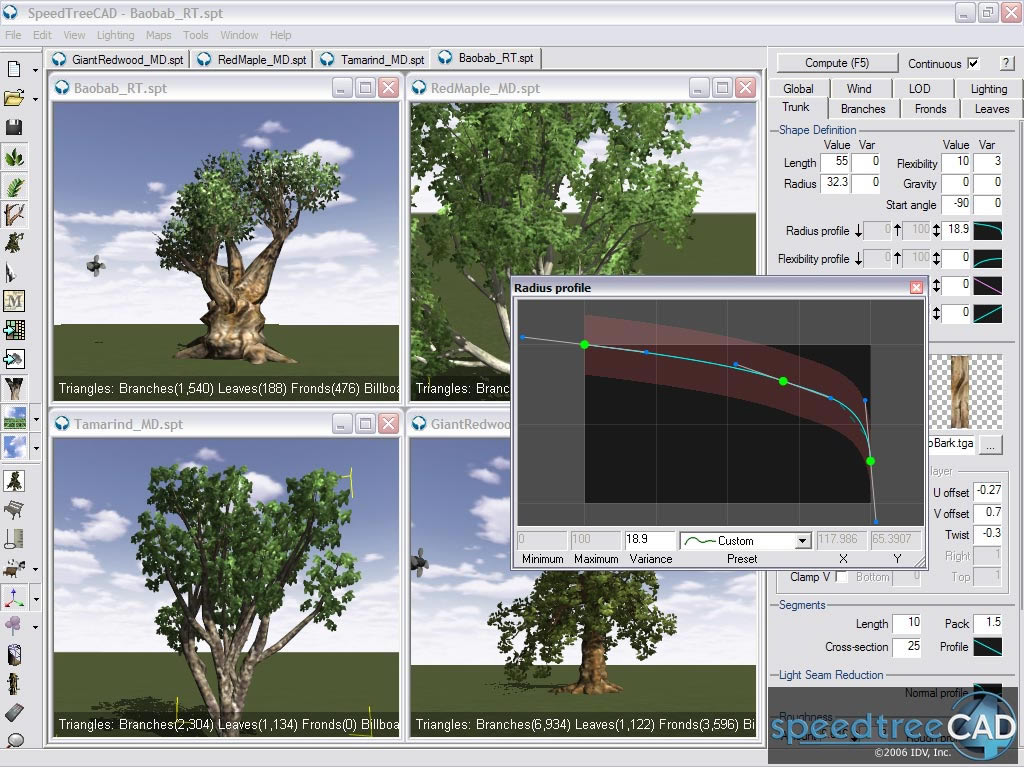The width and height of the screenshot is (1024, 768).
Task: Toggle the leaves display icon
Action: 14,157
